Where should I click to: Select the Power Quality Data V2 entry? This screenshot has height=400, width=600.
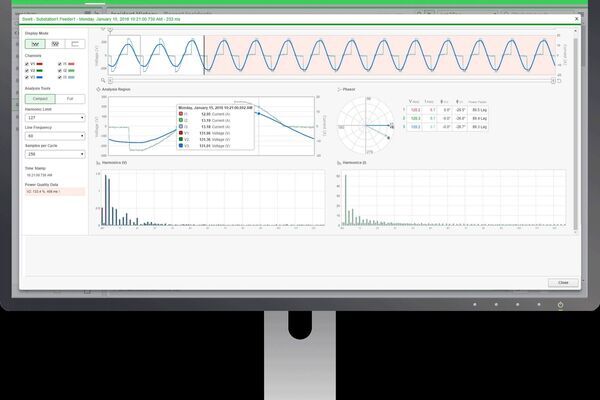click(x=56, y=190)
